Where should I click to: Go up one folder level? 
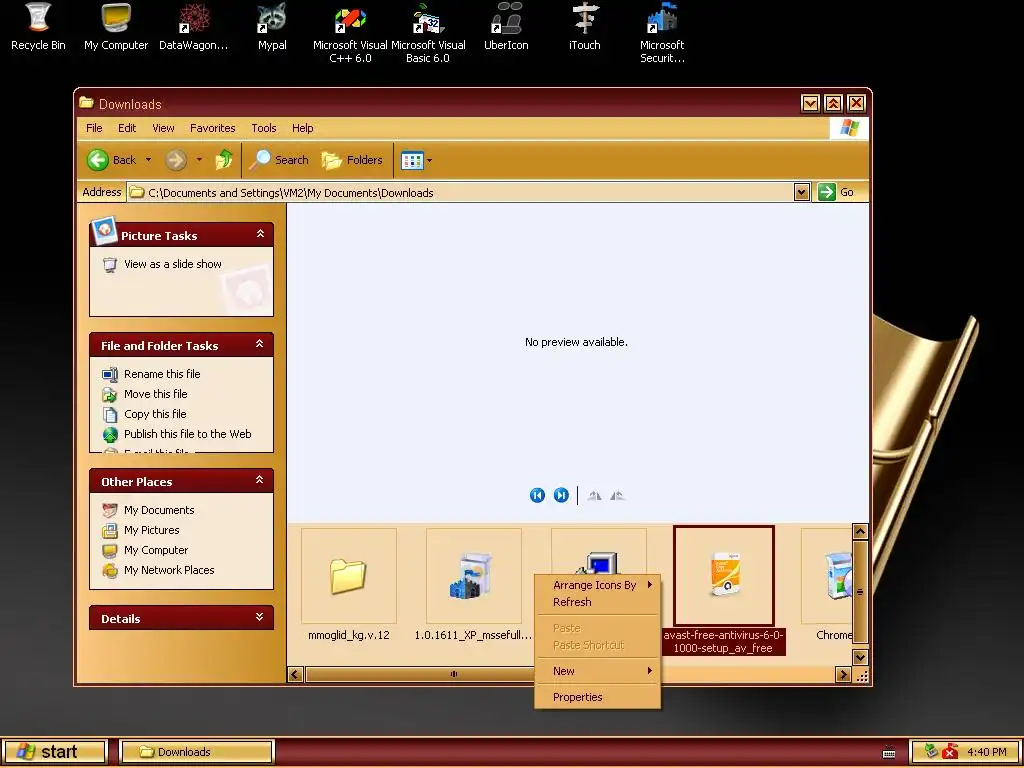point(224,160)
